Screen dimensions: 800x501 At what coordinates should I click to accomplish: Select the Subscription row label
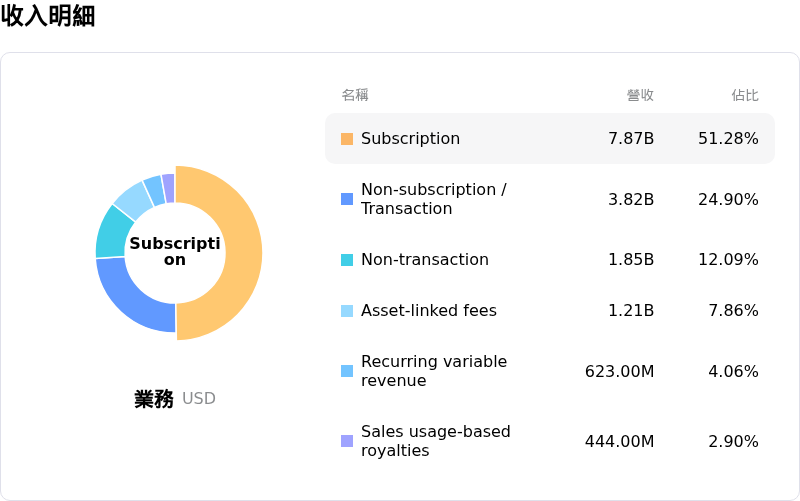coord(410,139)
